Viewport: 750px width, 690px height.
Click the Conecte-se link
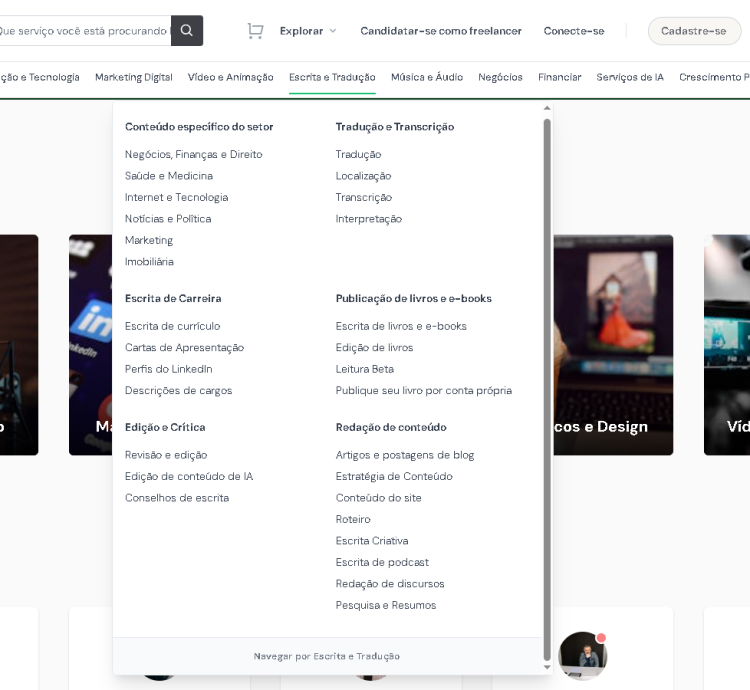tap(573, 31)
